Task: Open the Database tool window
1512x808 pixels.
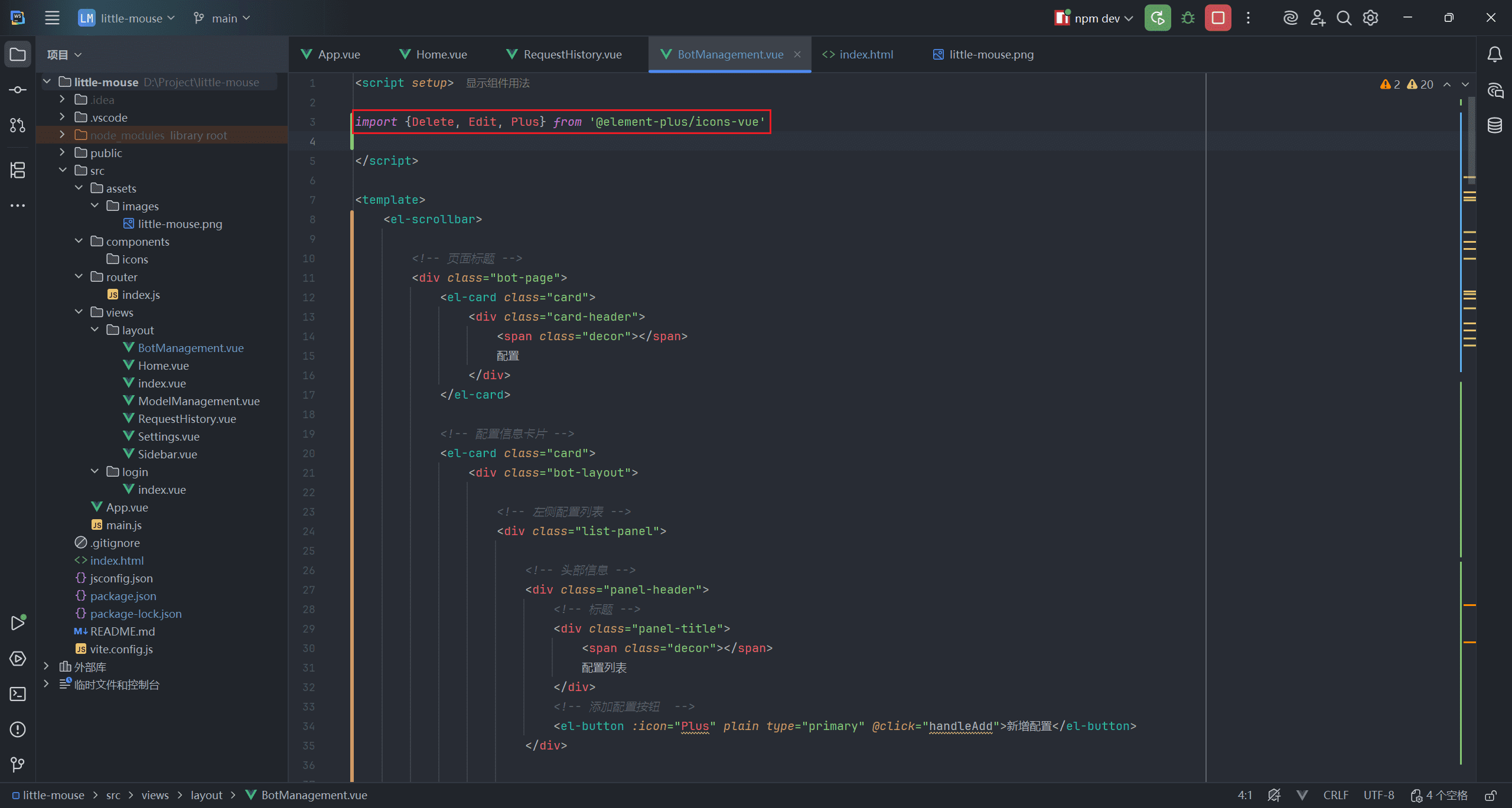Action: [1494, 125]
